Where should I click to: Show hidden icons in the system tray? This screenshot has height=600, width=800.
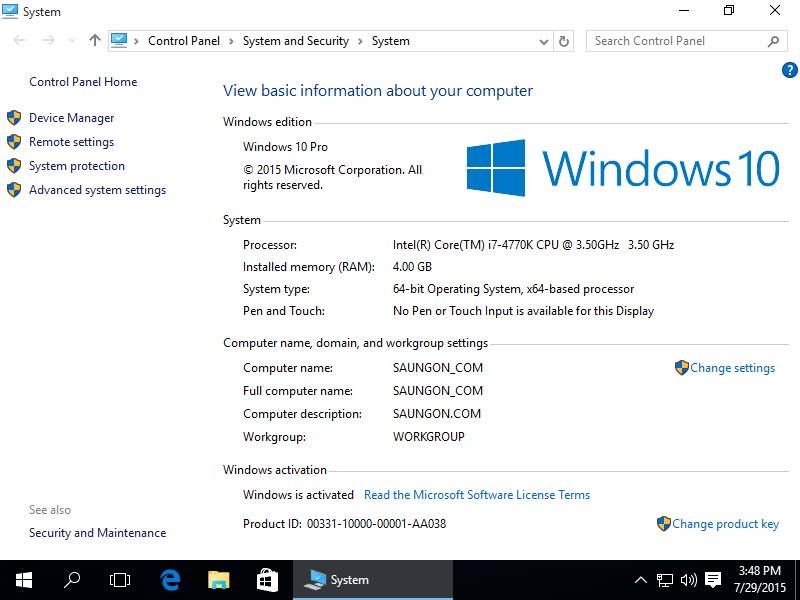coord(641,579)
